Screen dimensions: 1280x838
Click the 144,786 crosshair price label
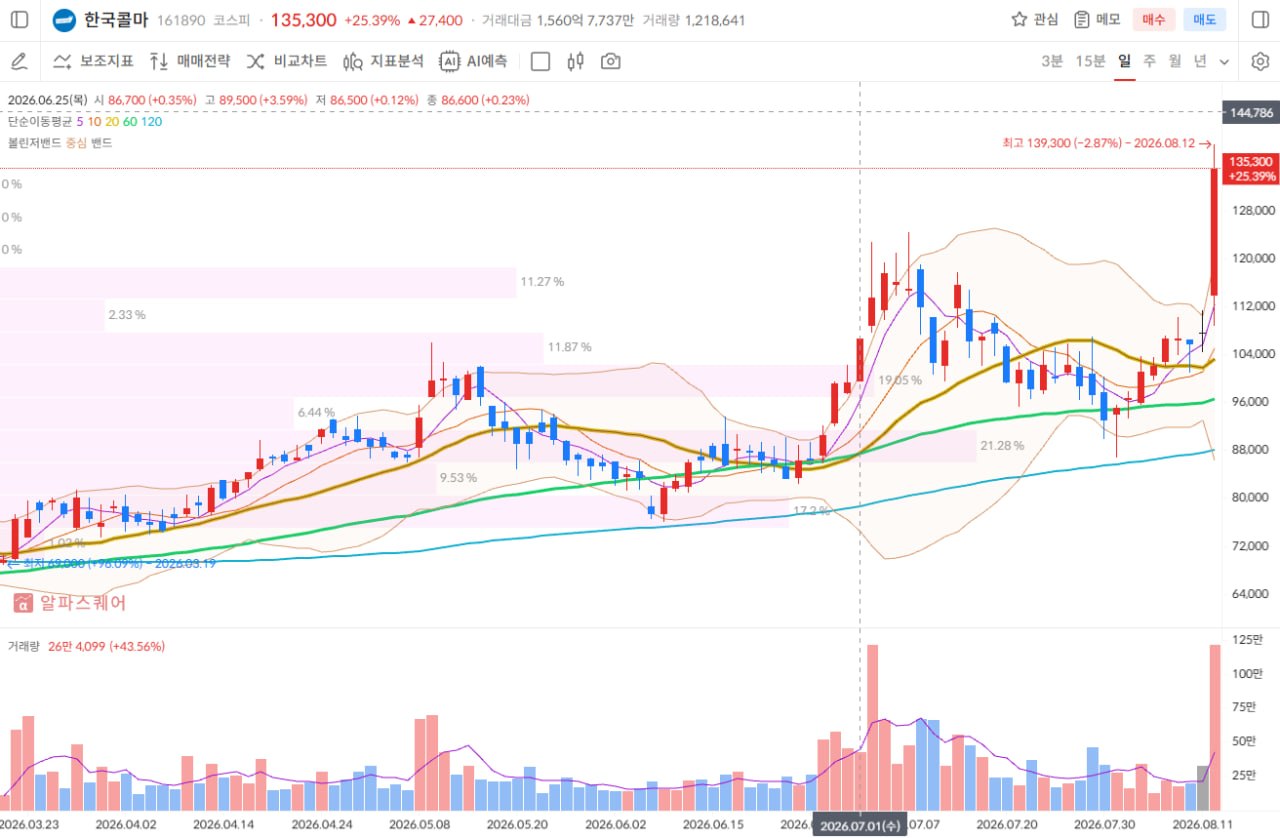pos(1251,112)
